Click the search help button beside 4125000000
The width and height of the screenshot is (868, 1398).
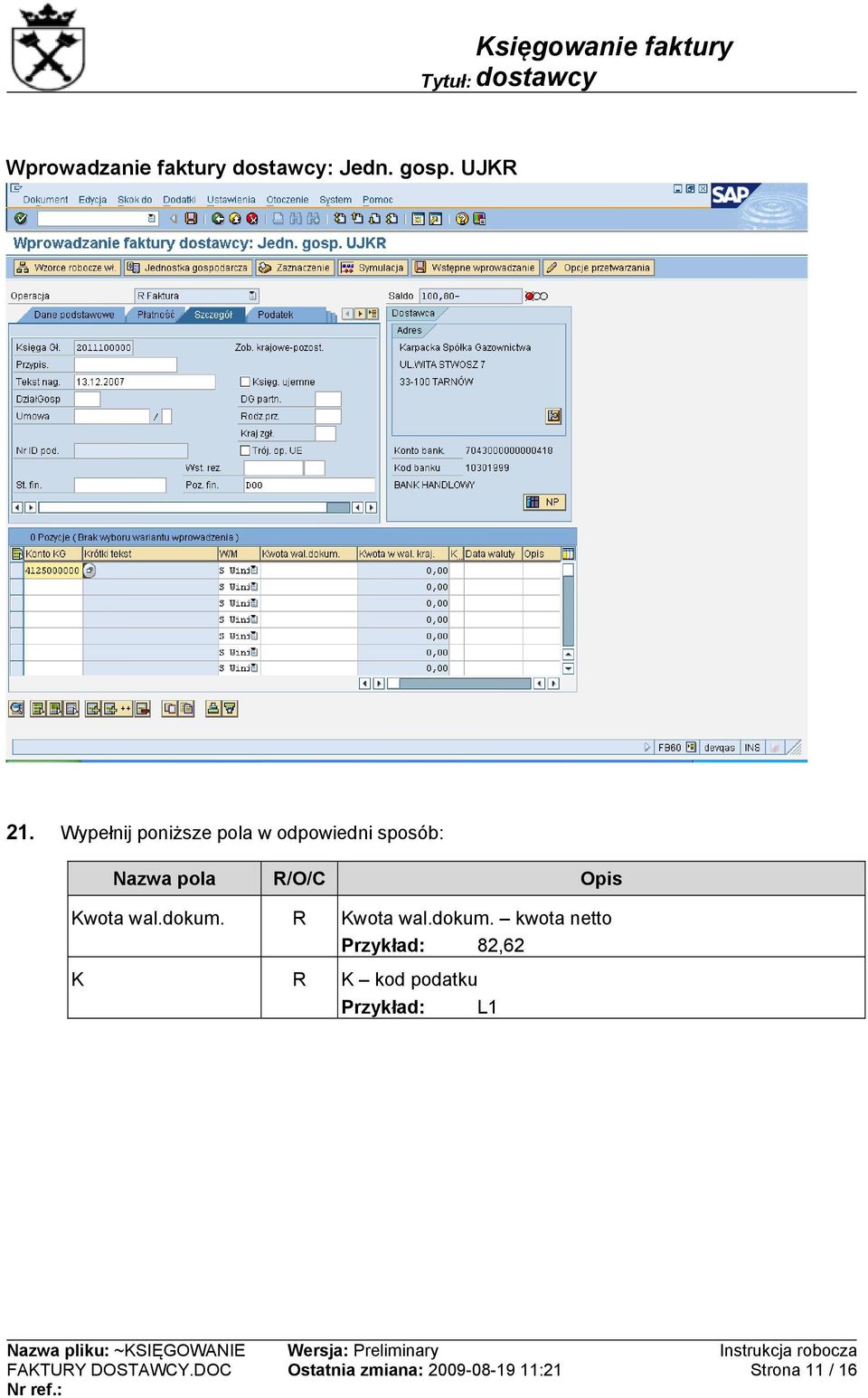click(x=89, y=571)
